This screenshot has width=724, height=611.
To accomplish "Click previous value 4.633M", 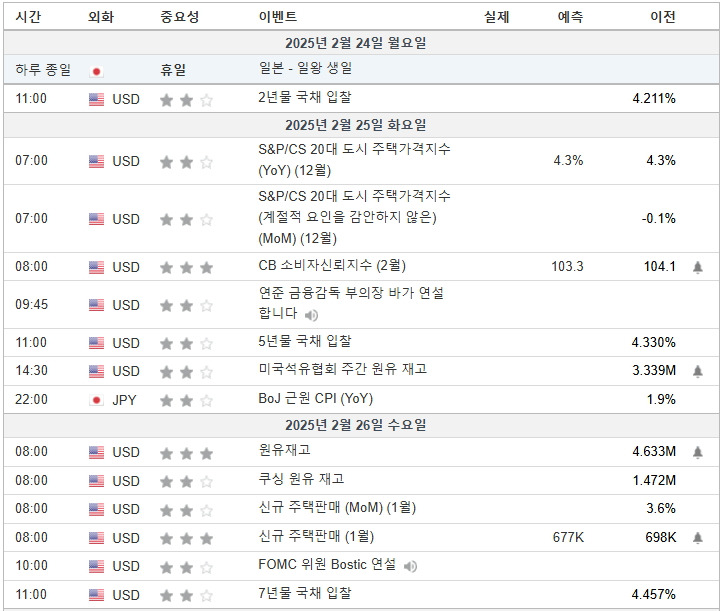I will (654, 451).
